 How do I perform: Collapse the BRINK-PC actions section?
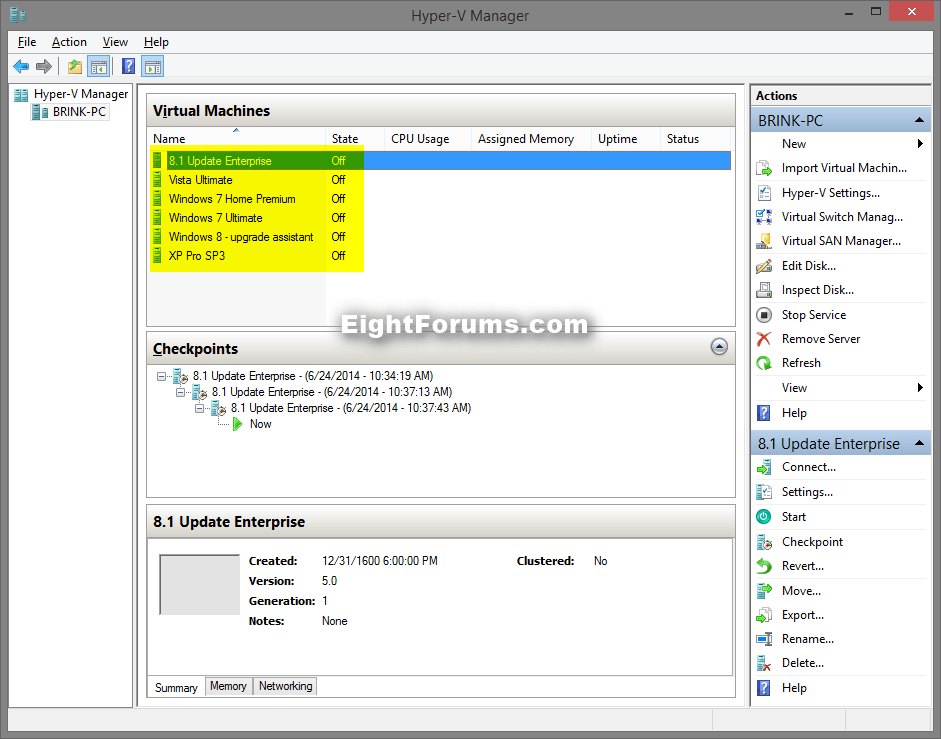919,120
